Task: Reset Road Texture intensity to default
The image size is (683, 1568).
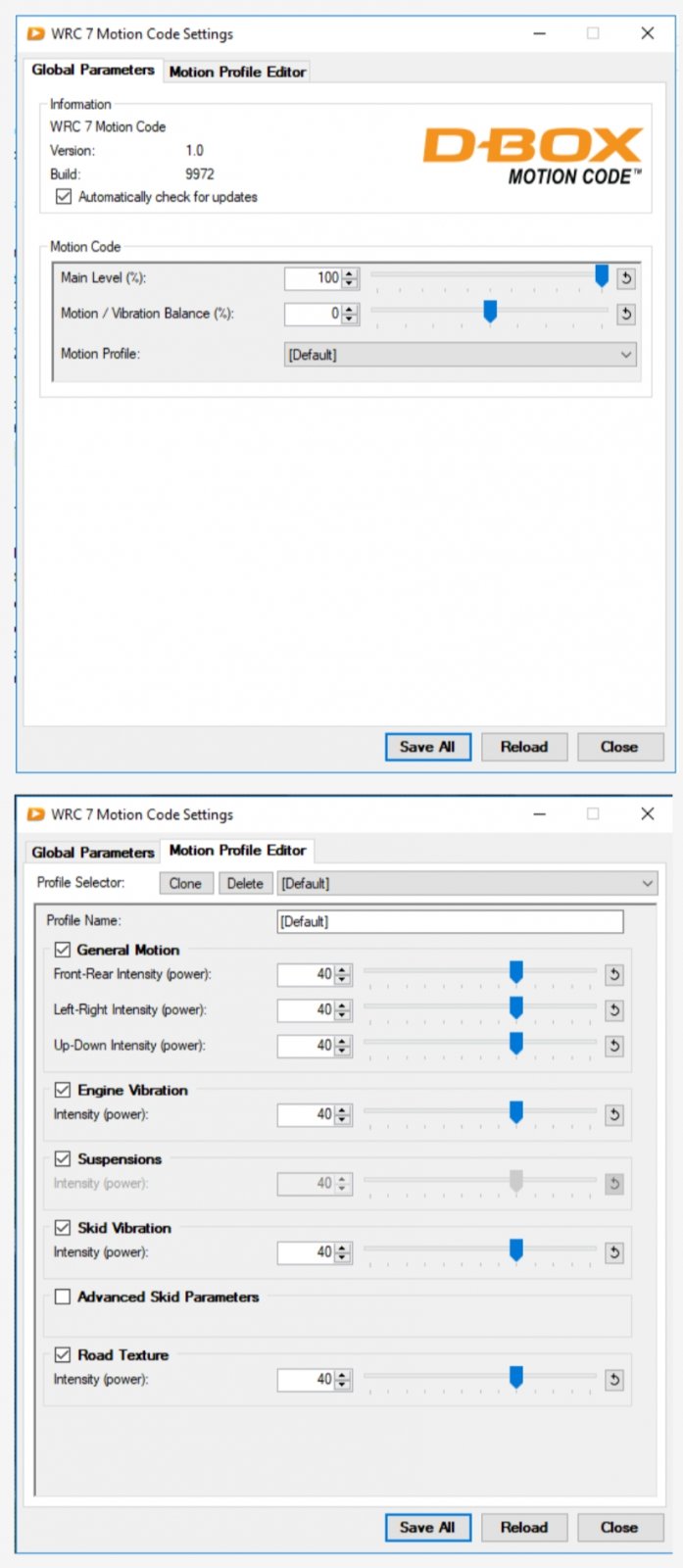Action: click(x=613, y=1380)
